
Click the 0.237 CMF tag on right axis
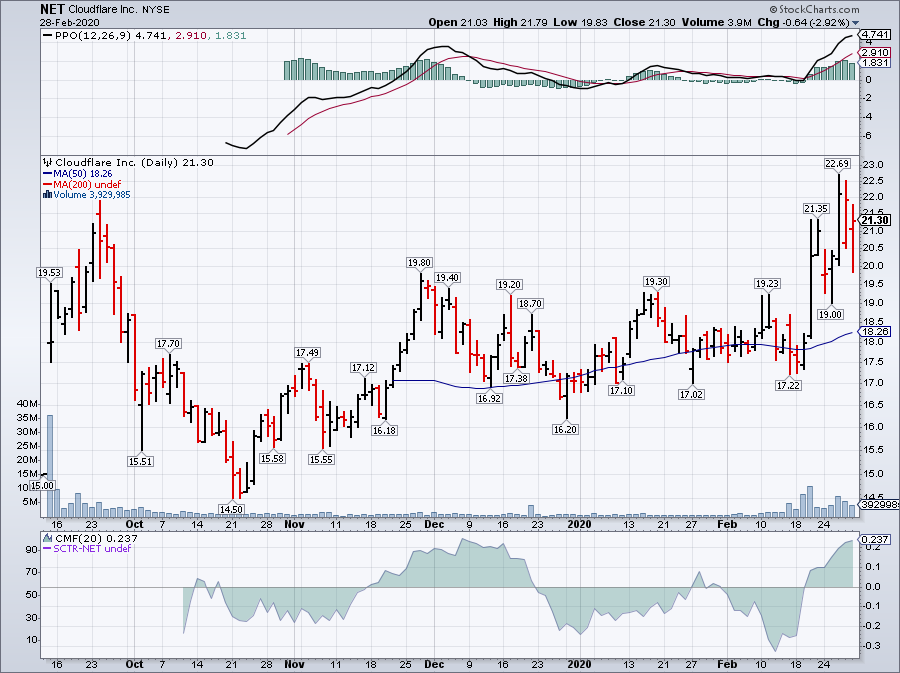point(876,539)
